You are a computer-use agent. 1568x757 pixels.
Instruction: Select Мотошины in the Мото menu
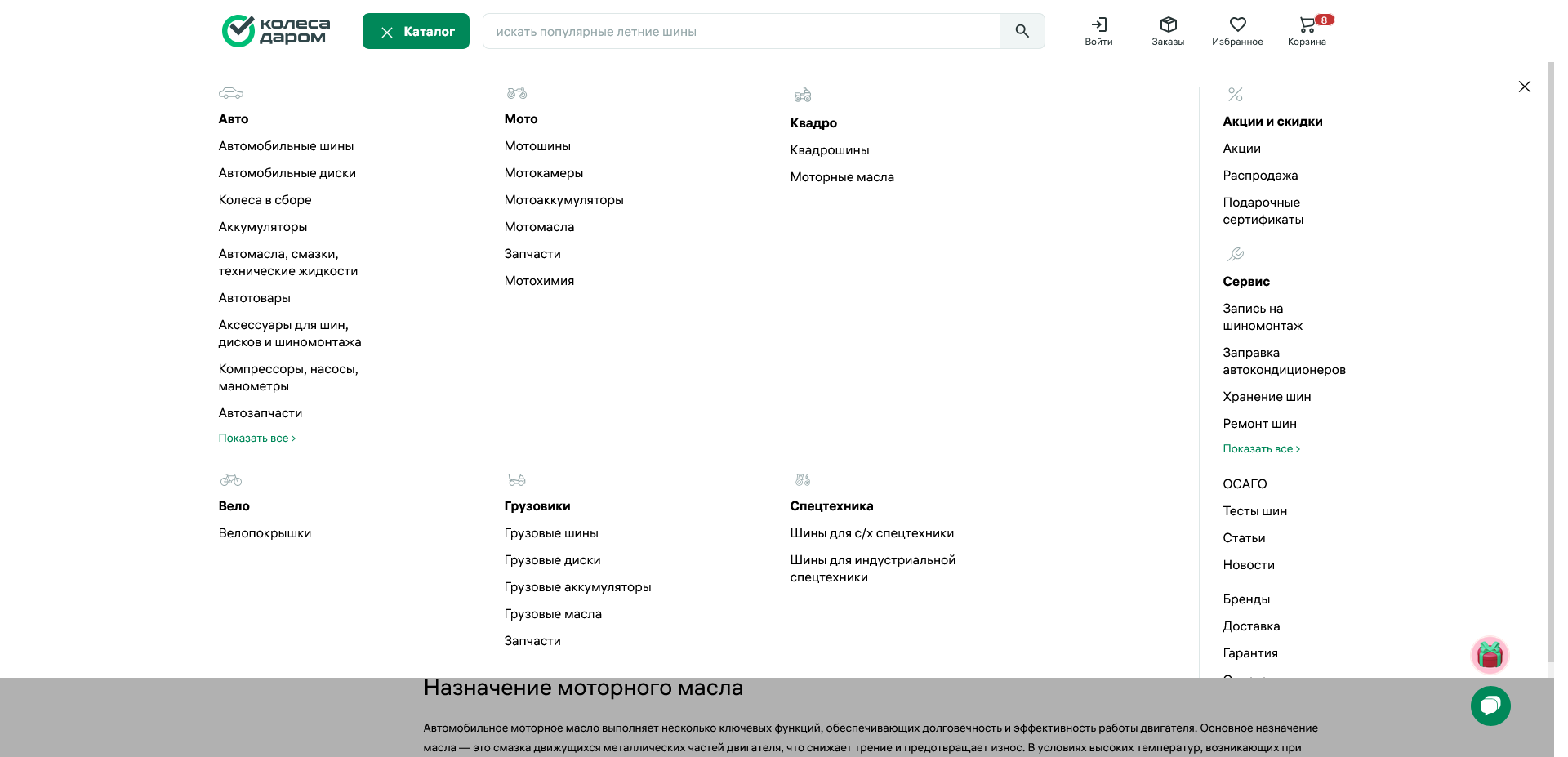tap(537, 146)
